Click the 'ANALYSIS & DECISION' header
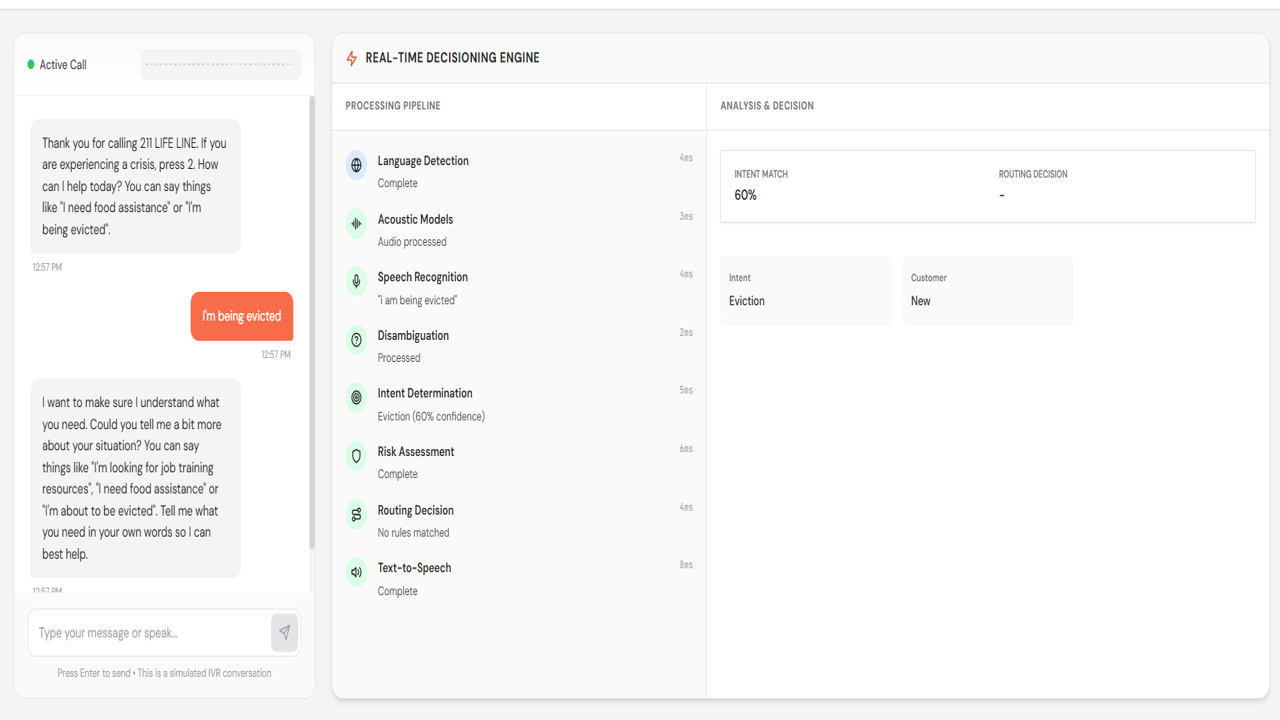The width and height of the screenshot is (1280, 720). (767, 106)
